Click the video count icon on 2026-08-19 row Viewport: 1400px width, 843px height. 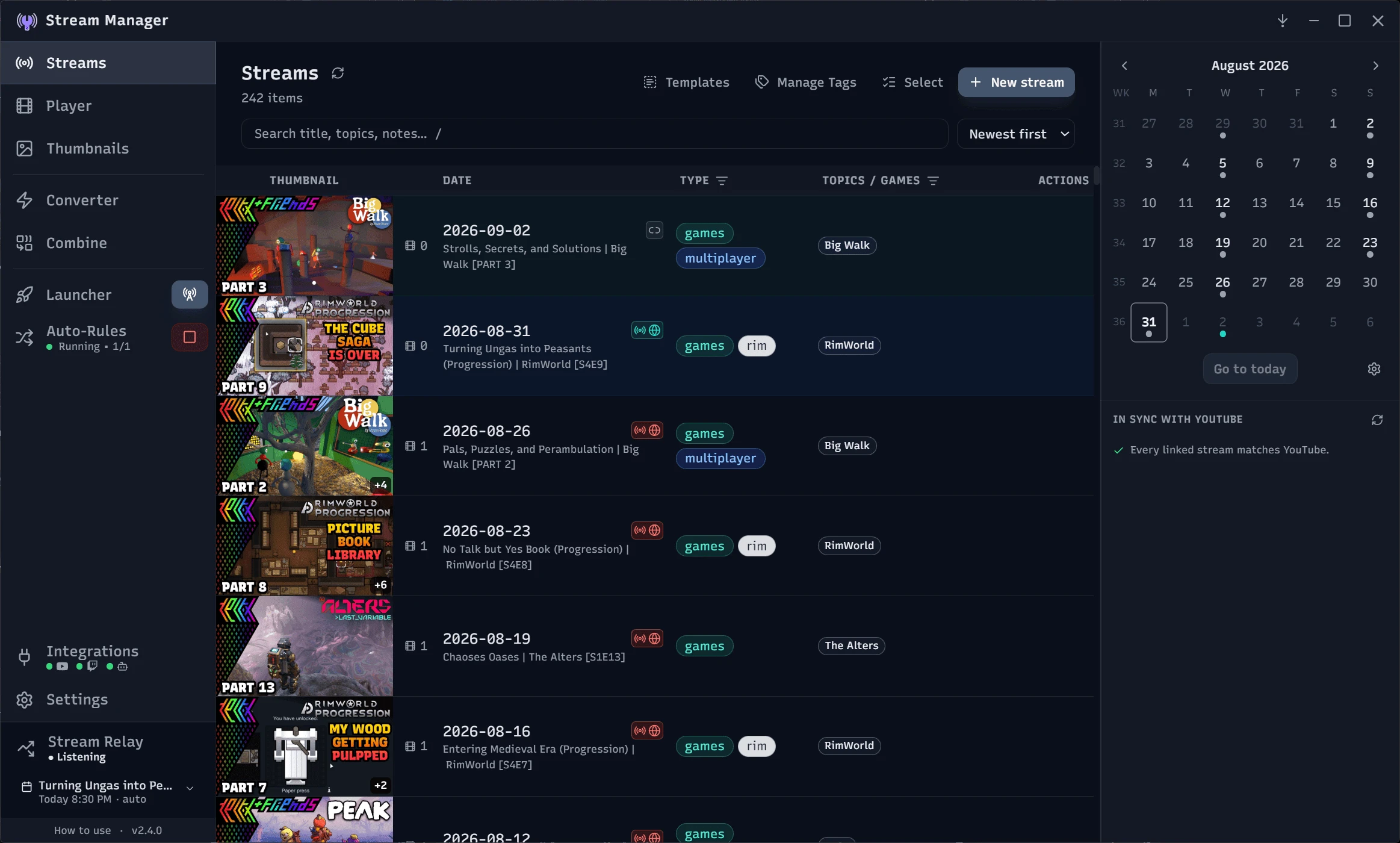(x=410, y=646)
